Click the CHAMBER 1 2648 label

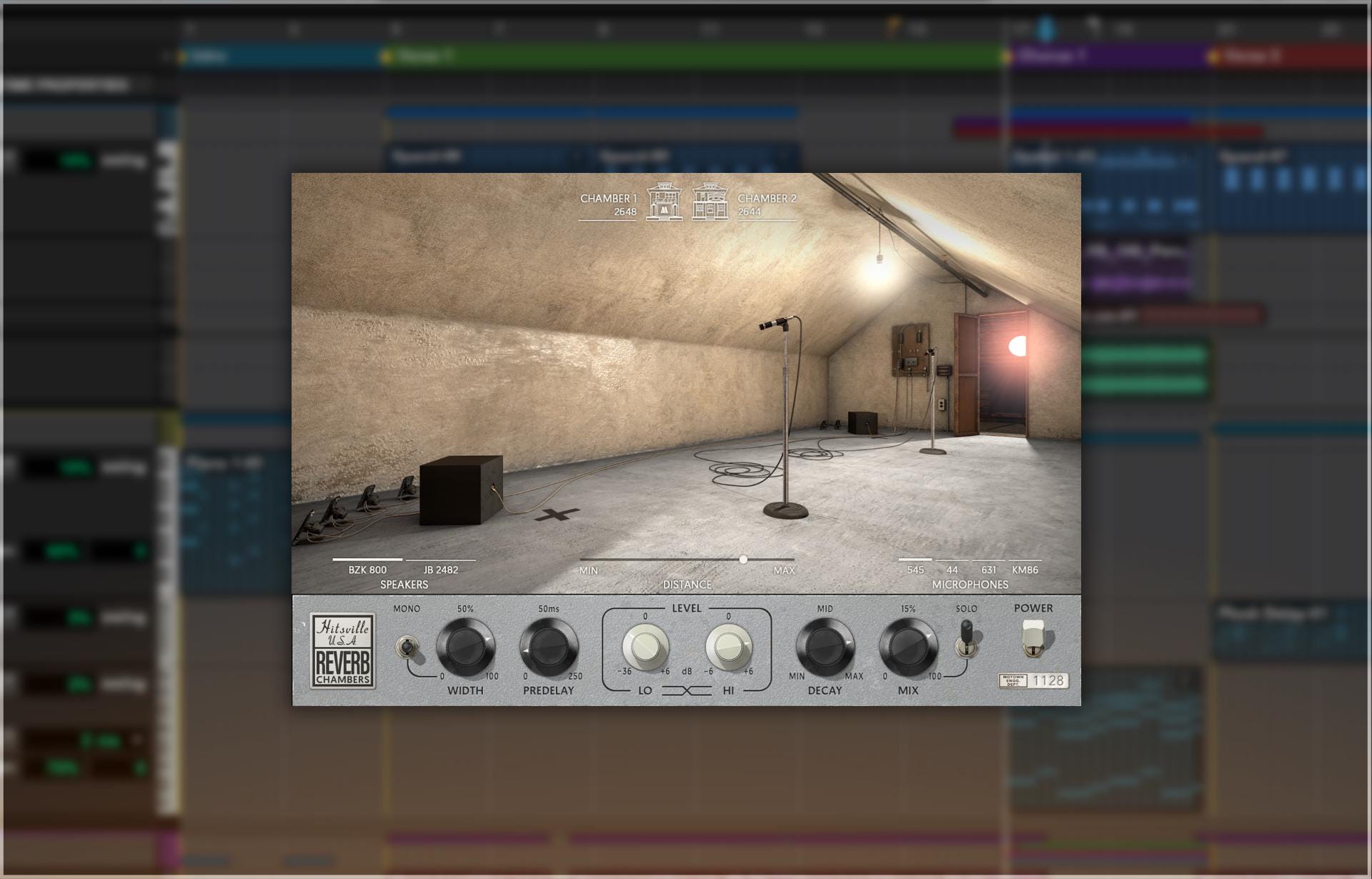[x=608, y=204]
